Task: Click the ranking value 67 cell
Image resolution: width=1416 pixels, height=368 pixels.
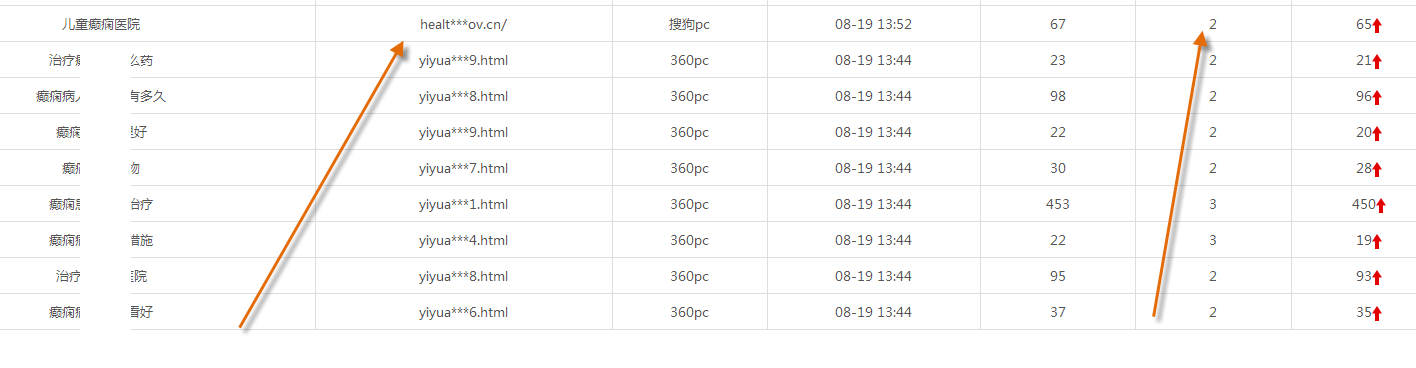Action: 1058,24
